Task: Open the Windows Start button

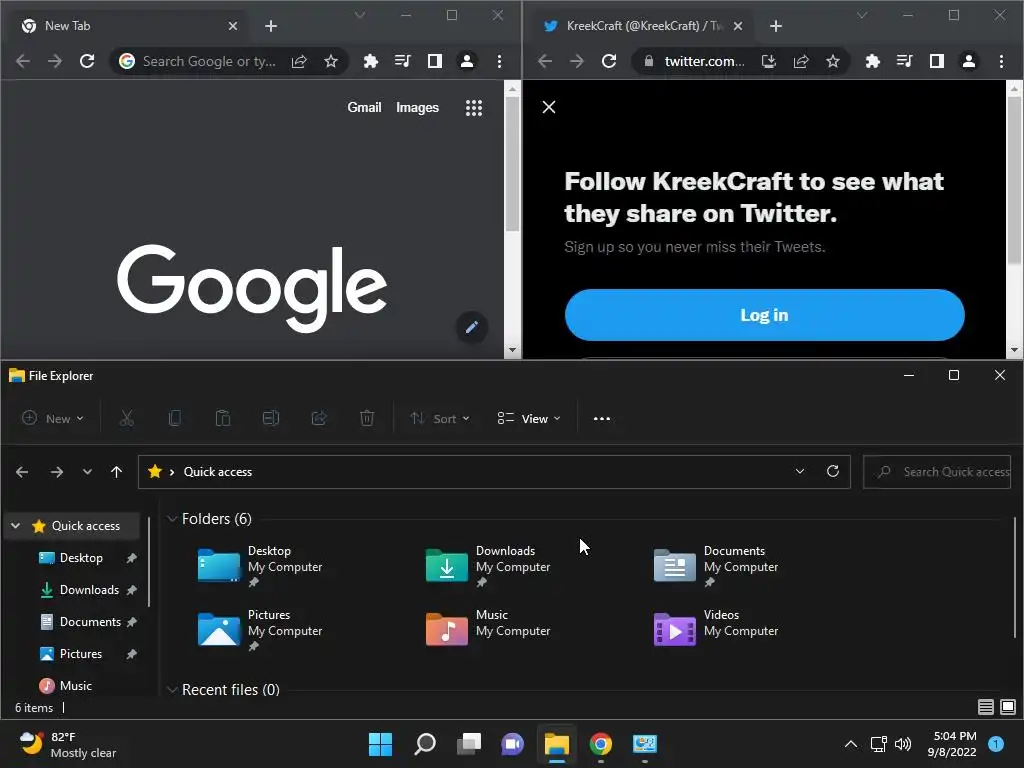Action: [380, 744]
